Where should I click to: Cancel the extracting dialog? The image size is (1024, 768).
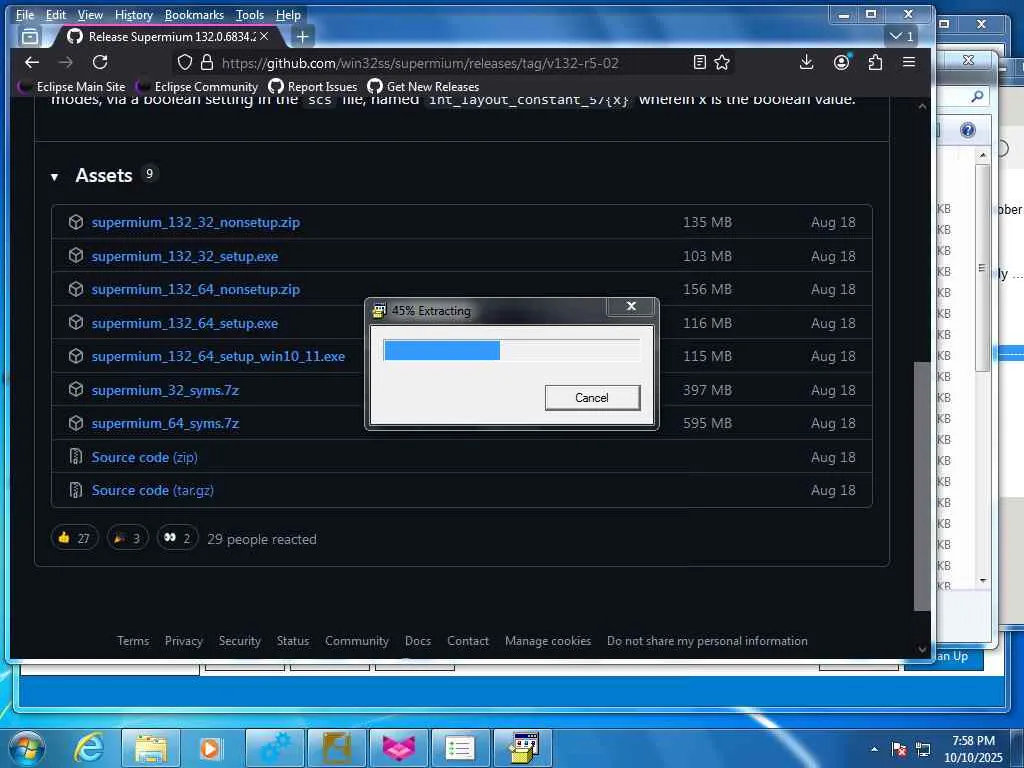coord(592,398)
